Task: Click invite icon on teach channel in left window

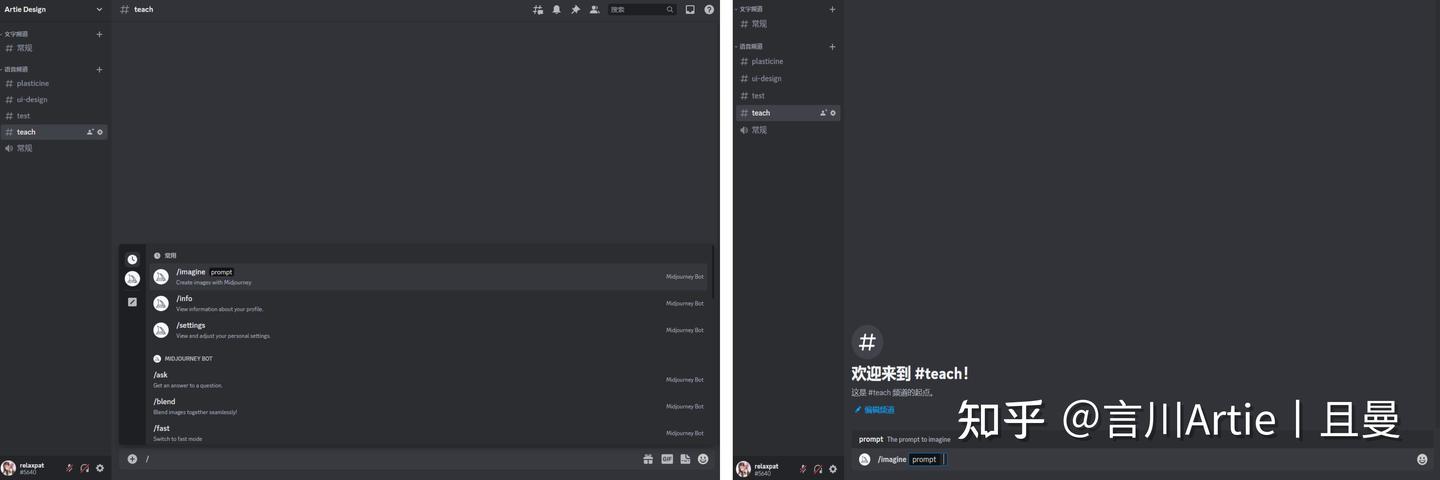Action: (x=89, y=132)
